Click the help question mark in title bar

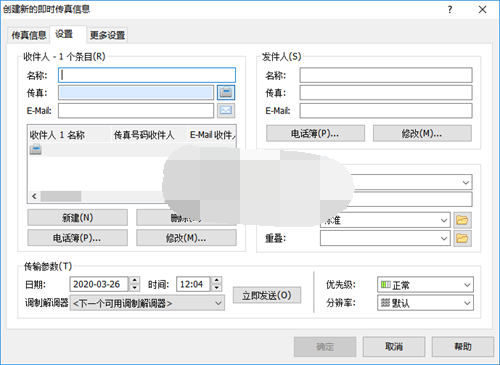point(450,10)
